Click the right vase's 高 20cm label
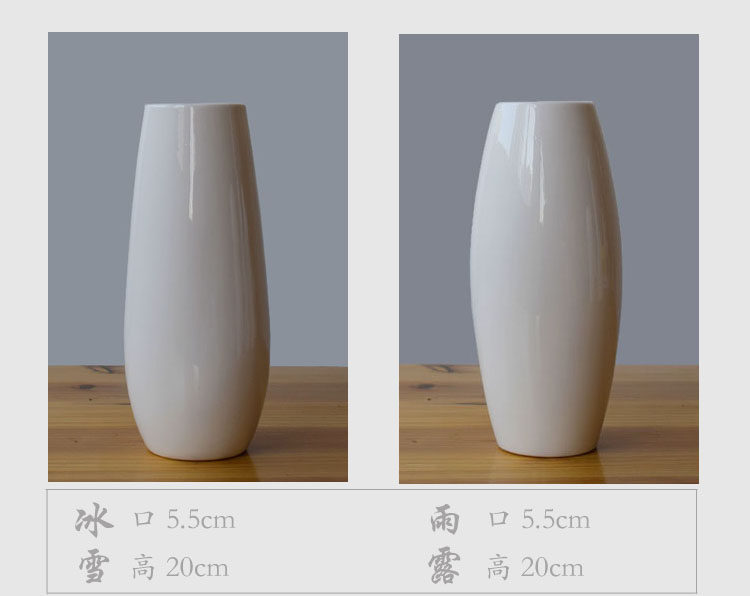The width and height of the screenshot is (750, 596). tap(535, 567)
